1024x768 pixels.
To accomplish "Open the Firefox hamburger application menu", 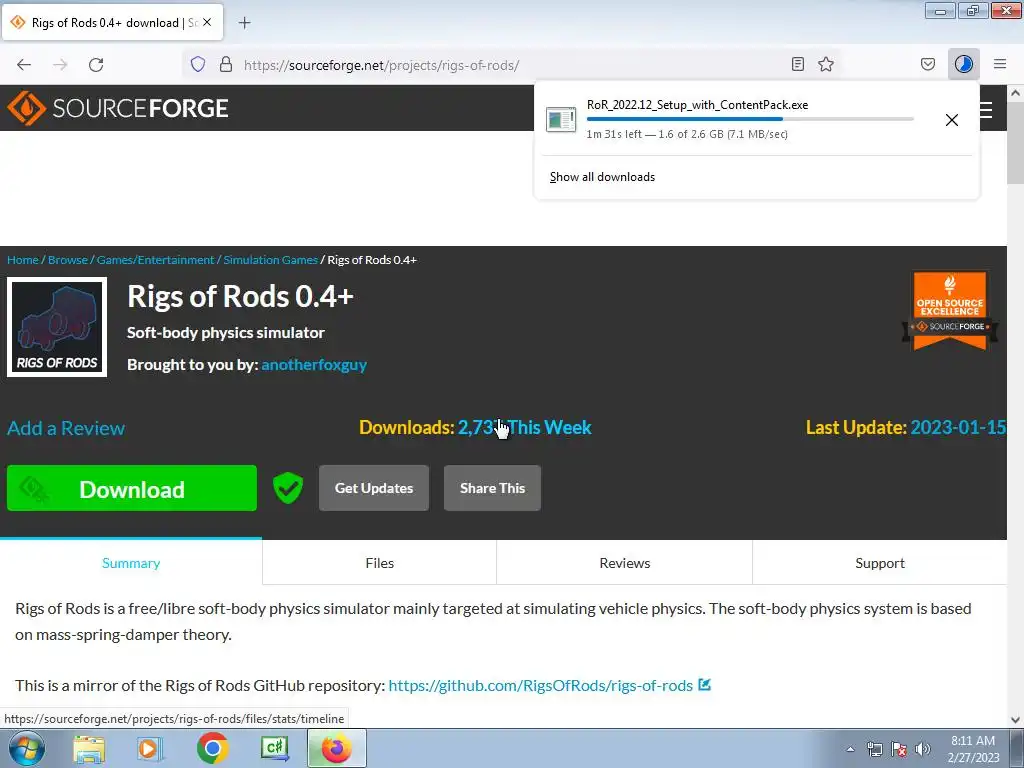I will [1000, 64].
